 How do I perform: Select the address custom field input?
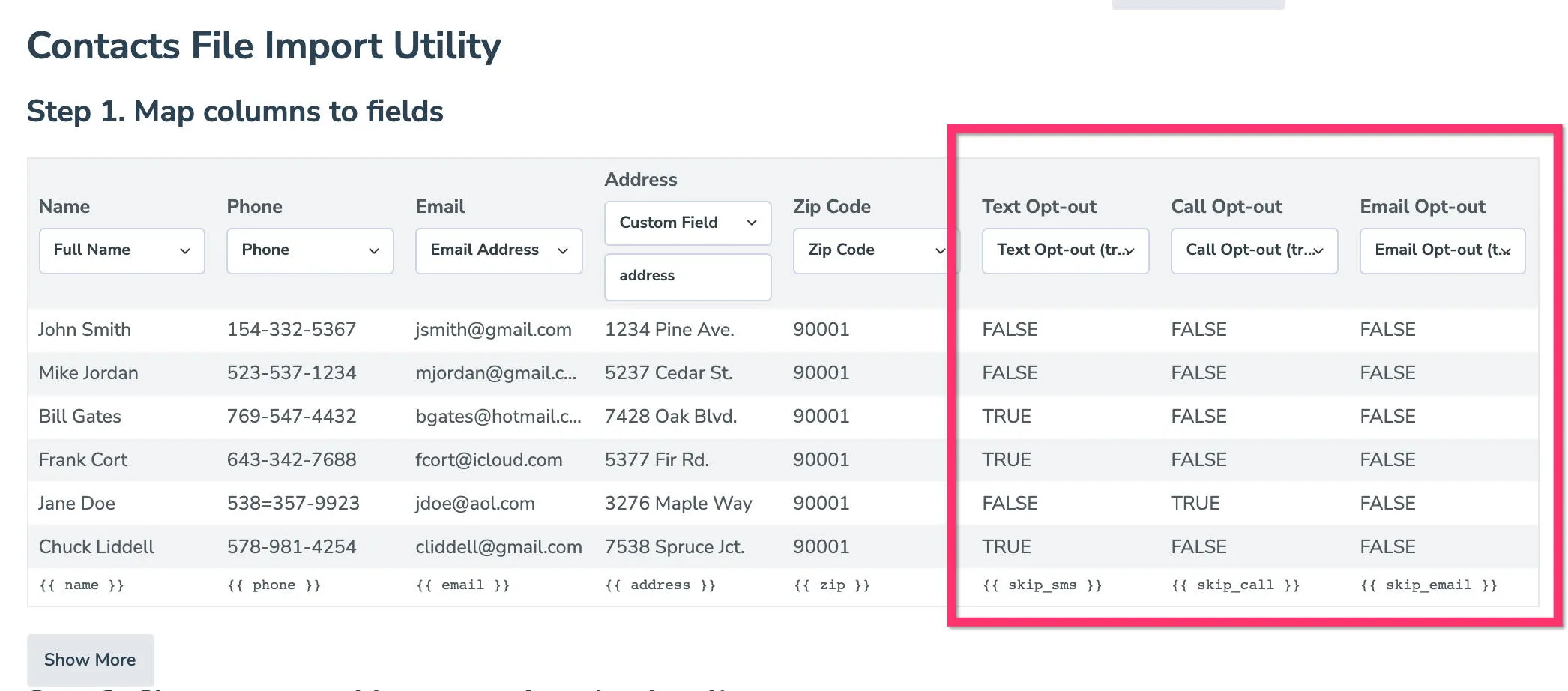click(687, 277)
